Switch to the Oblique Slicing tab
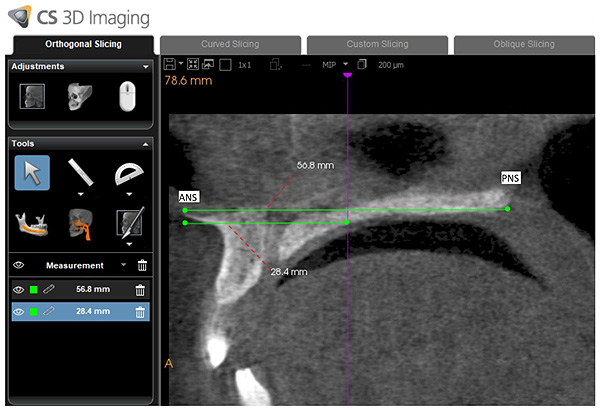This screenshot has height=410, width=600. point(523,45)
